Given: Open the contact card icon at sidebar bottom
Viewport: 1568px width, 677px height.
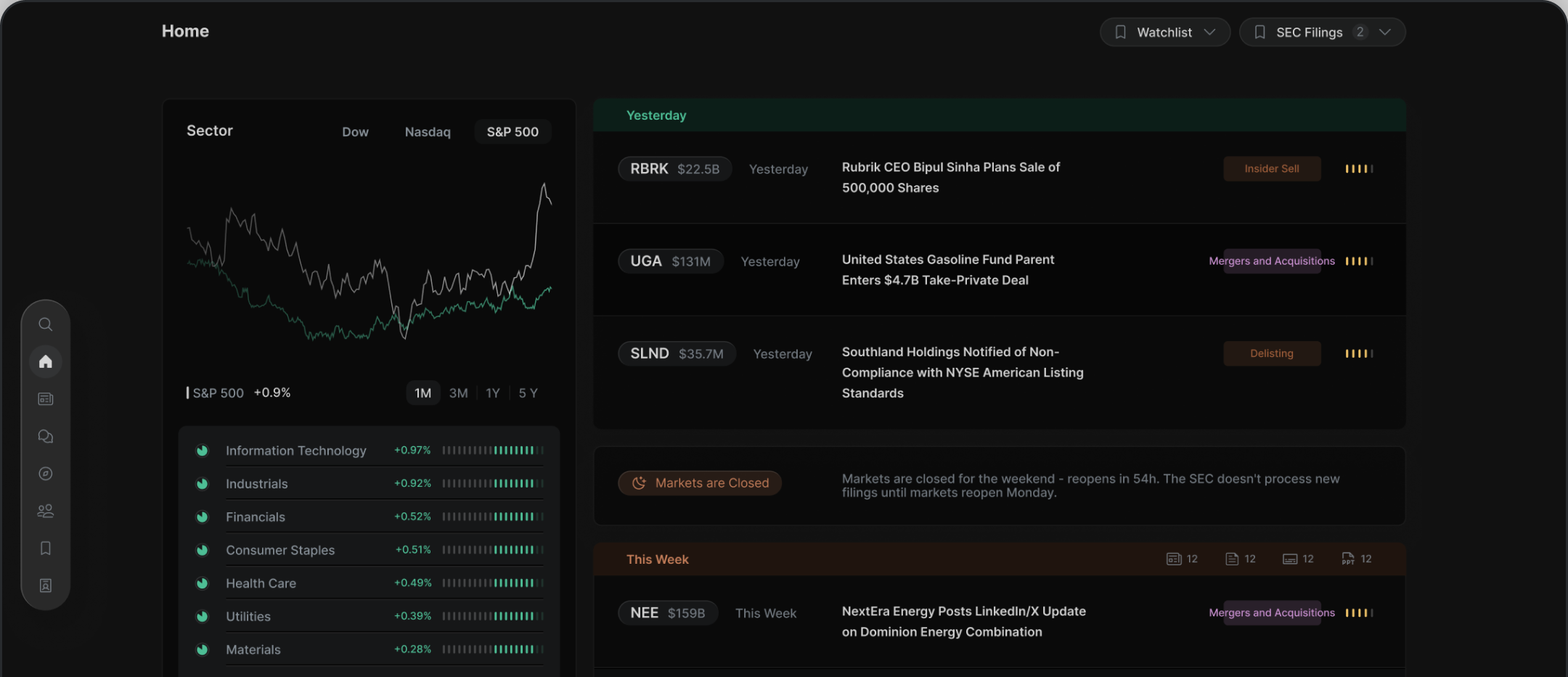Looking at the screenshot, I should (45, 586).
